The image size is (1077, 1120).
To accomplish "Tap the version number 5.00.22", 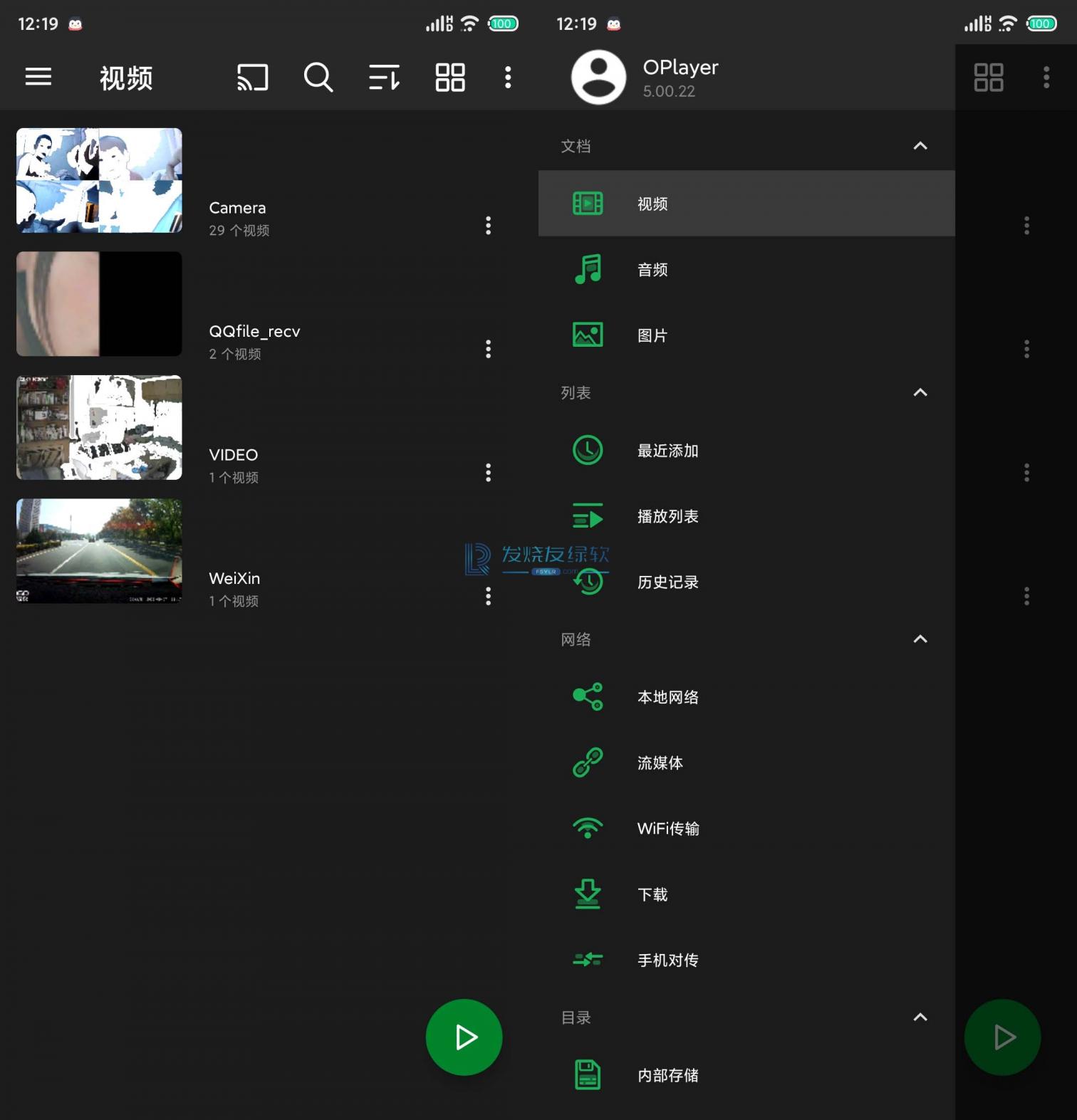I will (x=669, y=91).
